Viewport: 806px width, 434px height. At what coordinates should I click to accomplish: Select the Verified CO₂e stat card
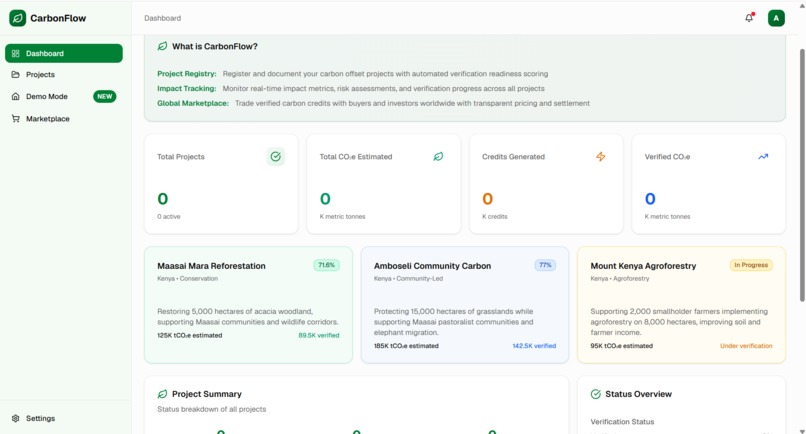click(x=709, y=184)
